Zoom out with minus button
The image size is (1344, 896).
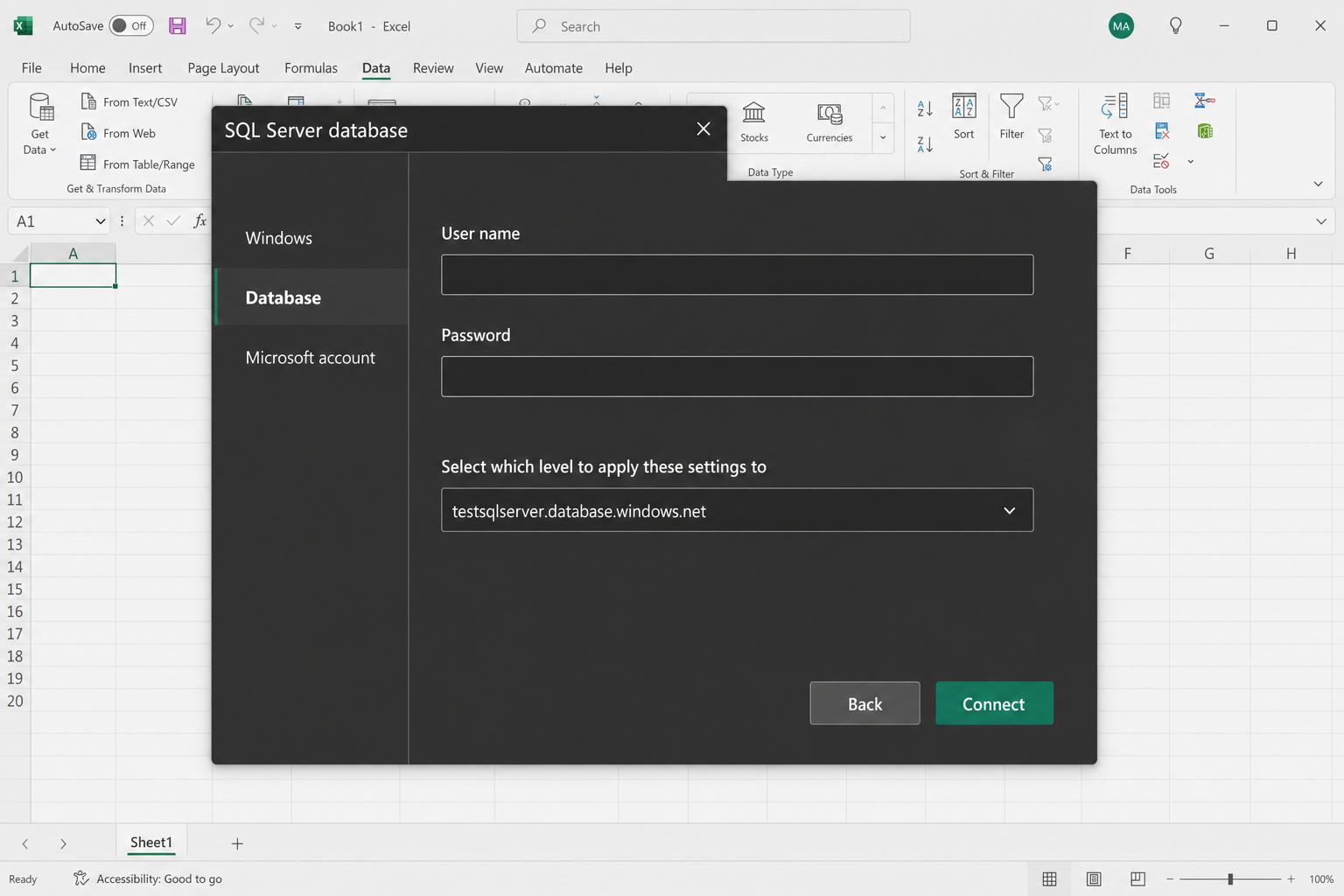pyautogui.click(x=1170, y=878)
